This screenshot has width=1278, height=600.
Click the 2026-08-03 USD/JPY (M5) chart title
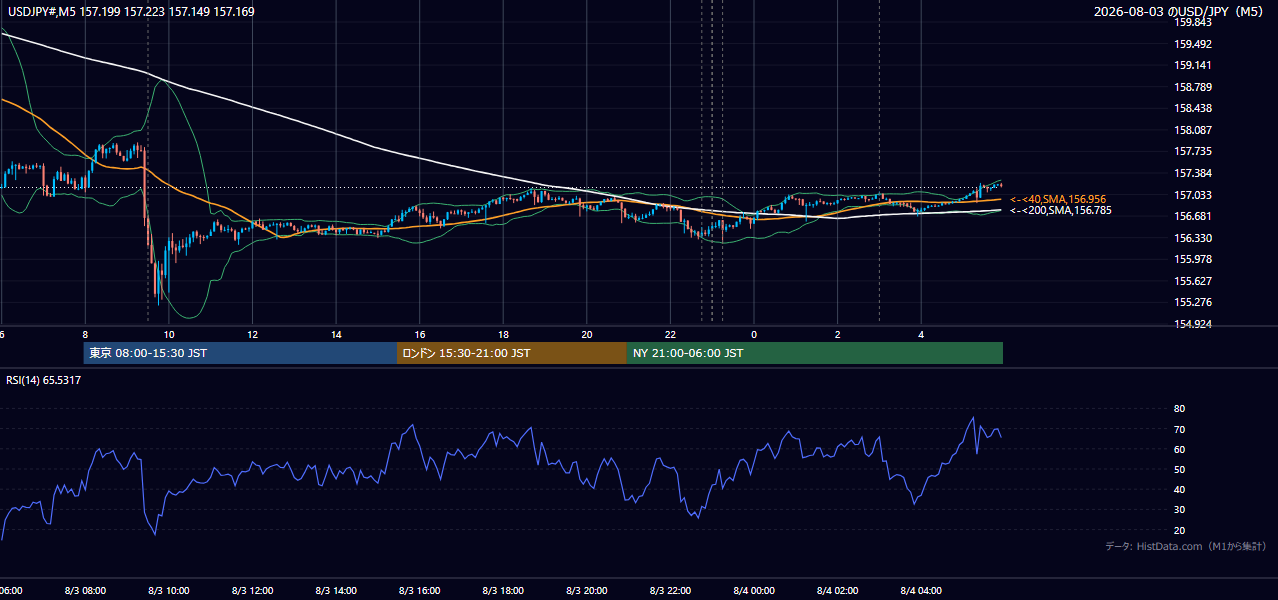coord(1180,11)
